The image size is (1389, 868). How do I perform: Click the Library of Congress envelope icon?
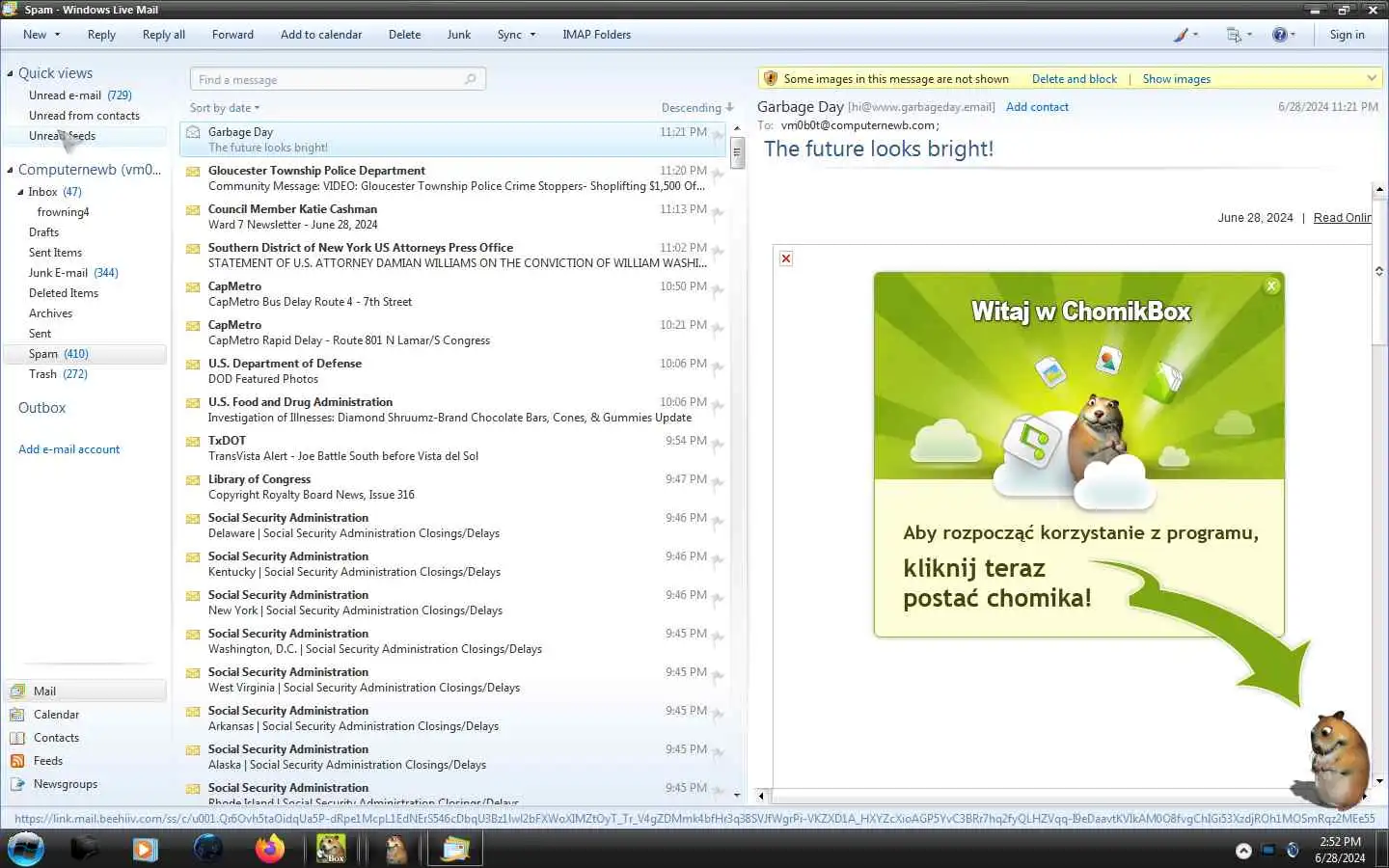(193, 479)
